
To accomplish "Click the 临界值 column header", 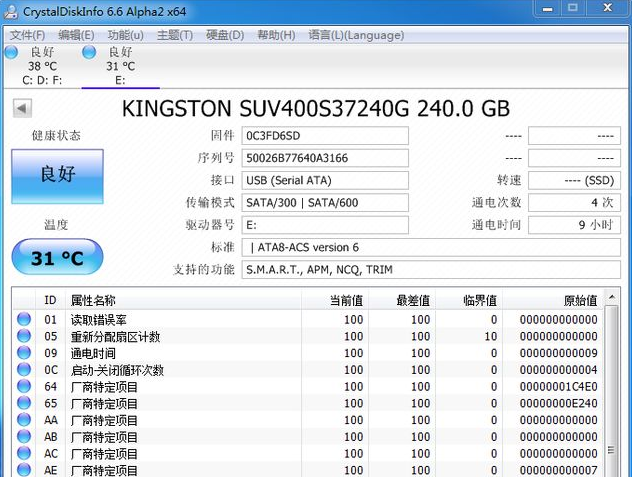I will (x=468, y=300).
